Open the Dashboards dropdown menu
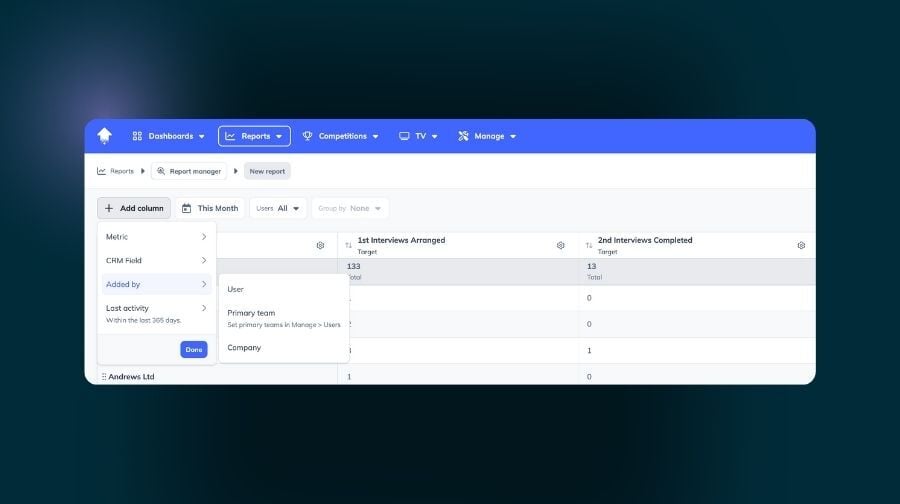Image resolution: width=900 pixels, height=504 pixels. click(168, 136)
